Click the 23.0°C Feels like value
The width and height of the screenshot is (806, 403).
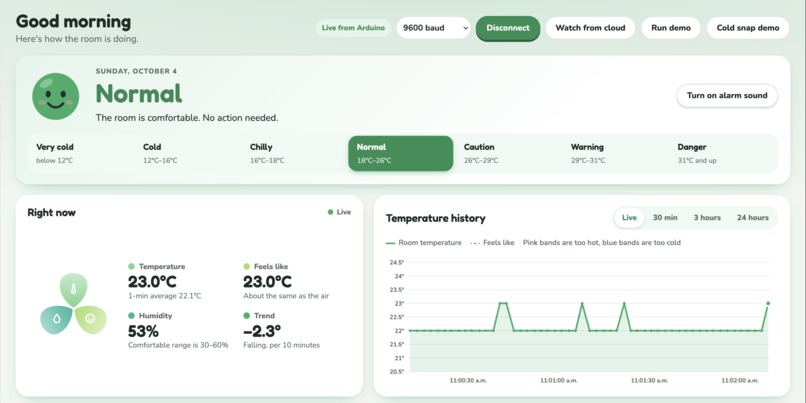(267, 282)
